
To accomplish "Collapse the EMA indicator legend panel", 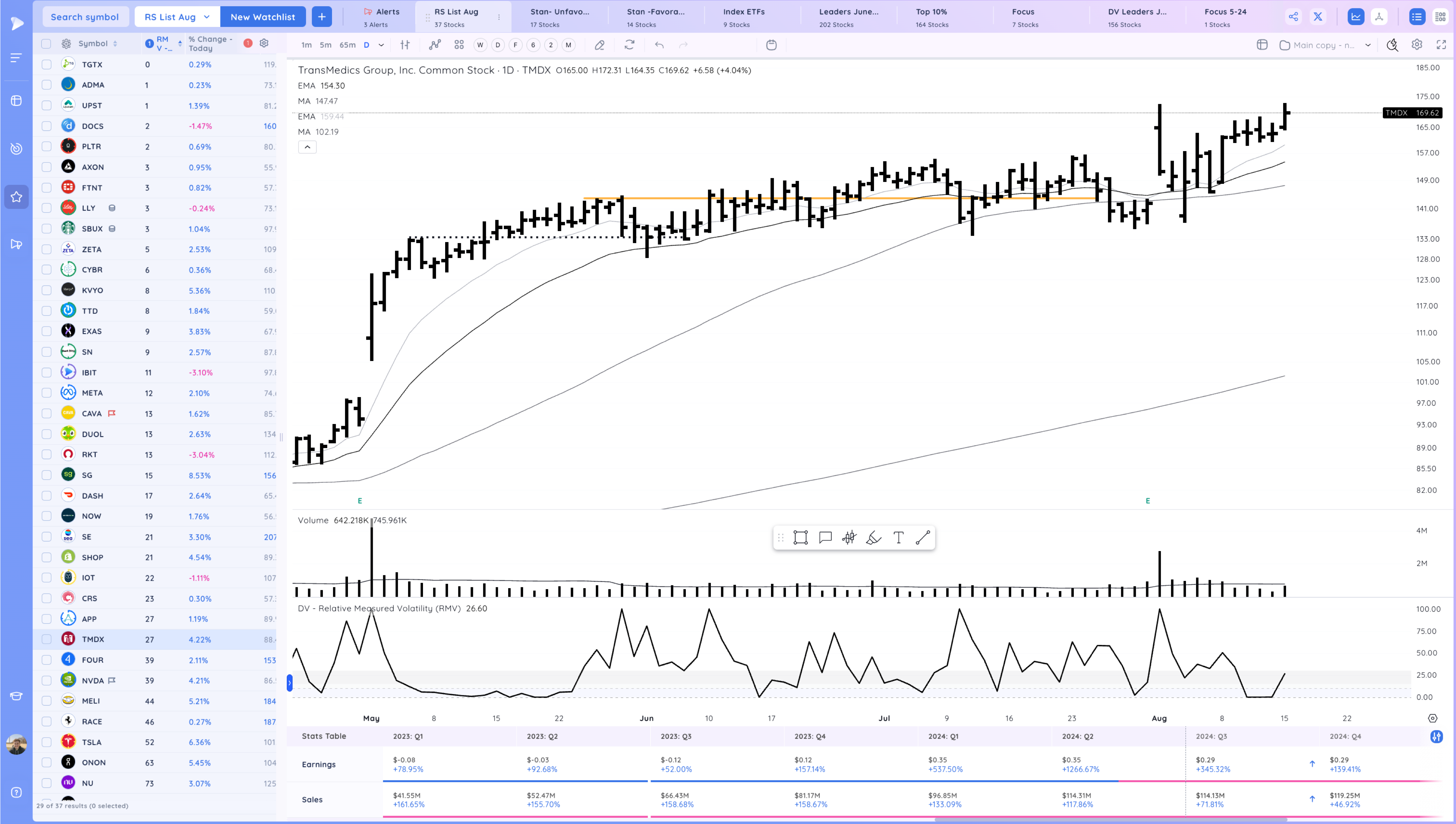I will [x=307, y=147].
